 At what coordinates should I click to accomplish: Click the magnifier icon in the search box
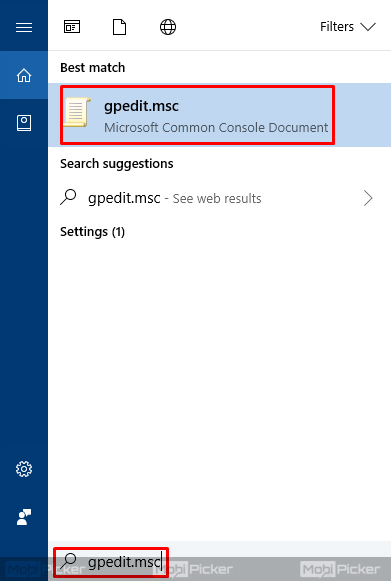(x=69, y=561)
